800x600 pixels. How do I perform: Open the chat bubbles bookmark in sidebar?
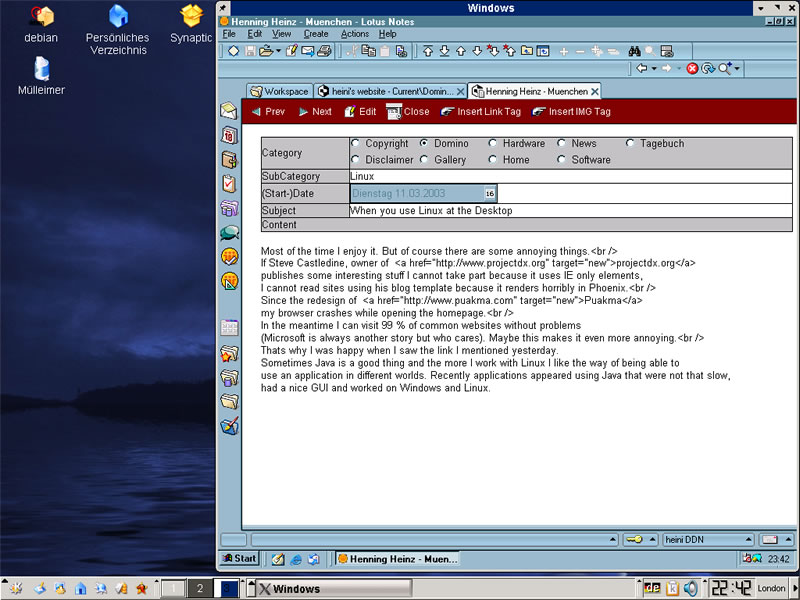click(230, 233)
